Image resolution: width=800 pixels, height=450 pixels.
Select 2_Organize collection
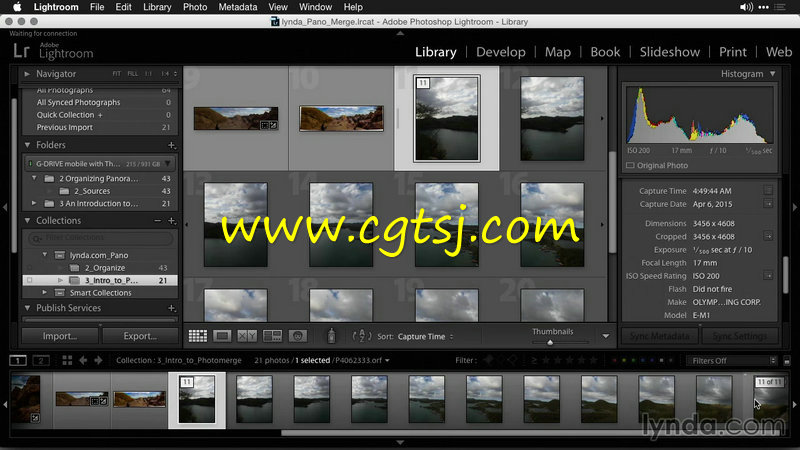click(x=99, y=268)
